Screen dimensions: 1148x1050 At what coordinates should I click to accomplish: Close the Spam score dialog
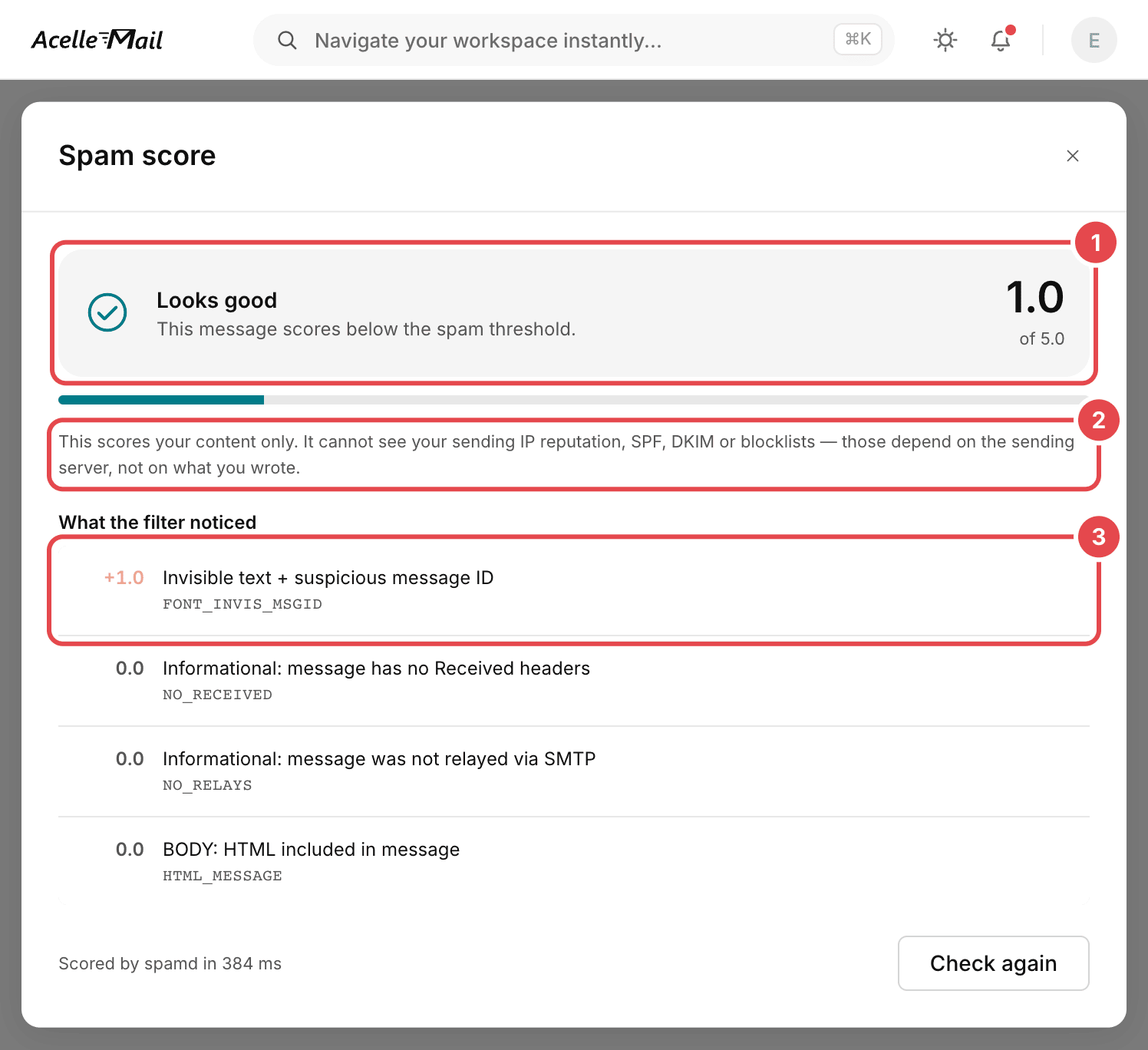(x=1073, y=156)
